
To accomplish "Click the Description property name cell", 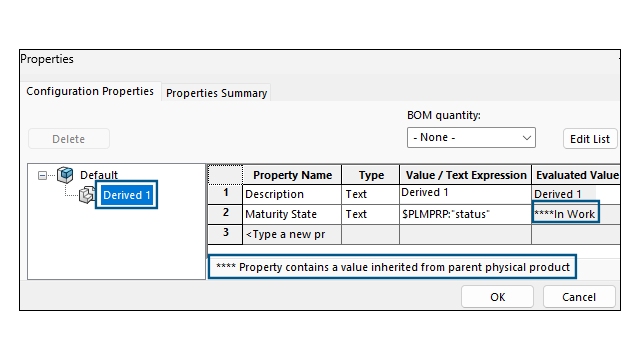I will pyautogui.click(x=292, y=194).
